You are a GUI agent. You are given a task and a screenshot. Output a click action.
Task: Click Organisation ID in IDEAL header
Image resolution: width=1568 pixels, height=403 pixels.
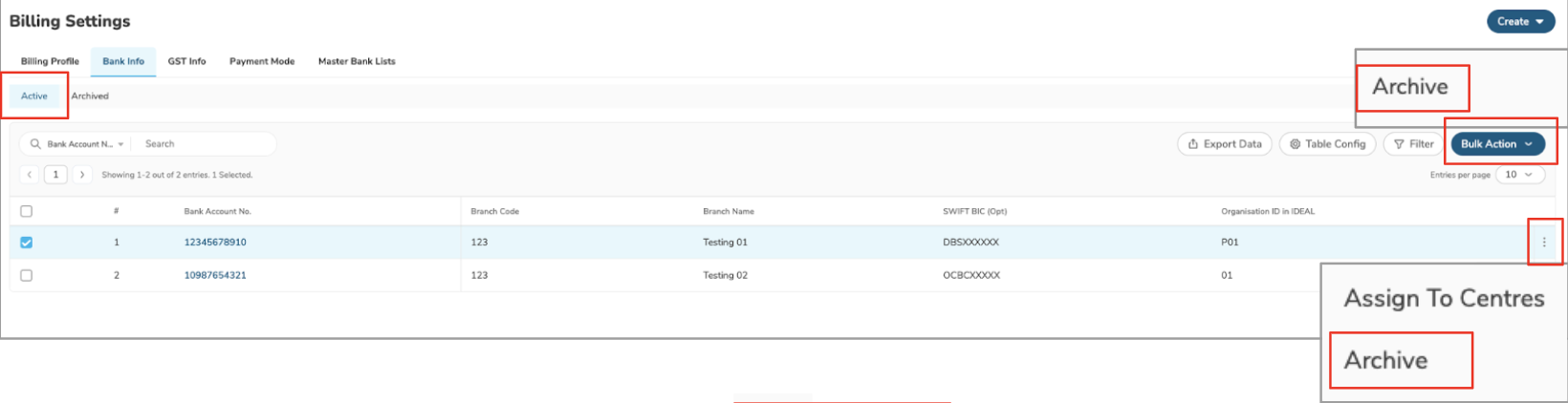pyautogui.click(x=1268, y=211)
